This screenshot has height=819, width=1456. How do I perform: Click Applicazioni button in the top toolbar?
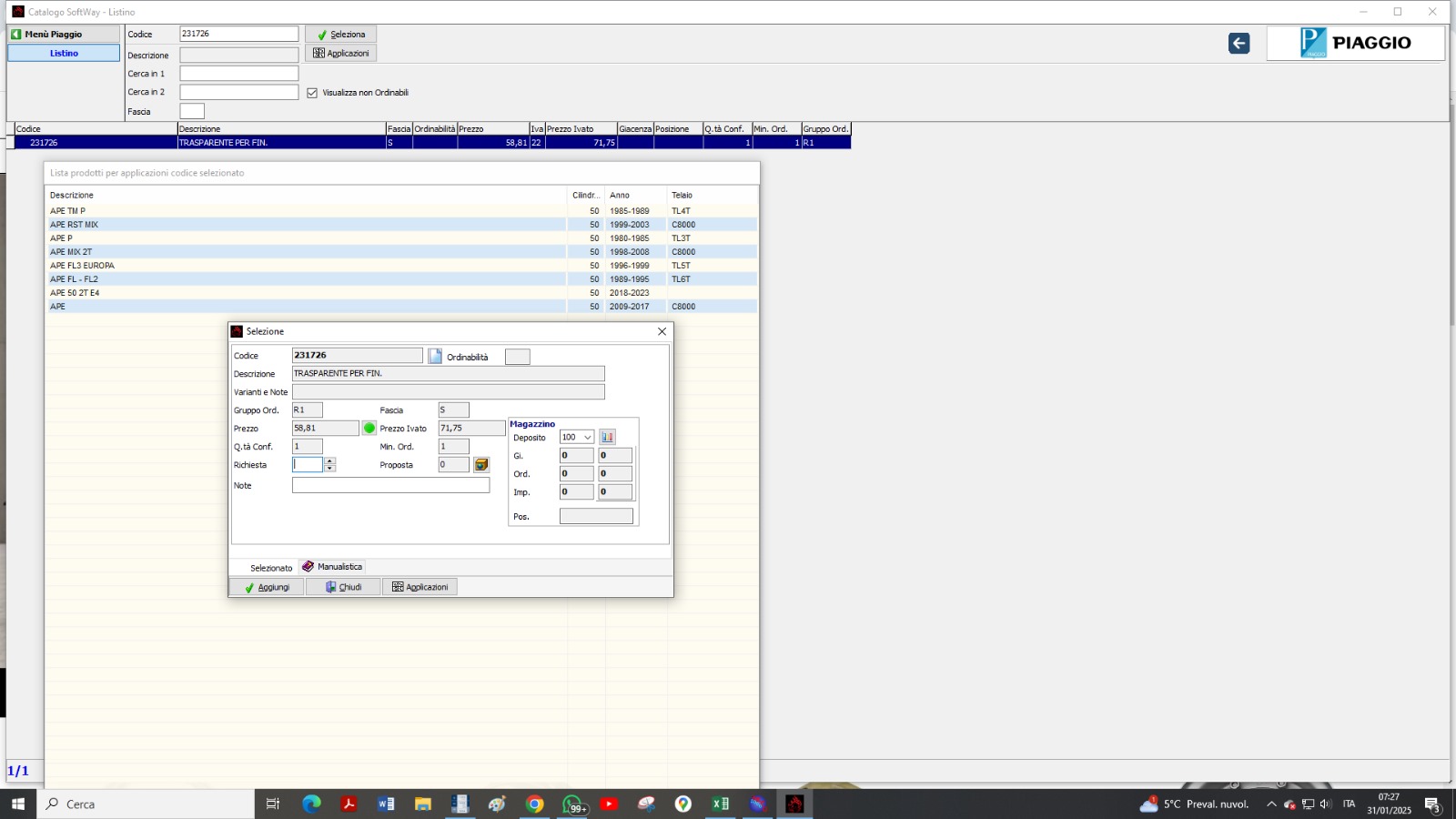pos(341,54)
